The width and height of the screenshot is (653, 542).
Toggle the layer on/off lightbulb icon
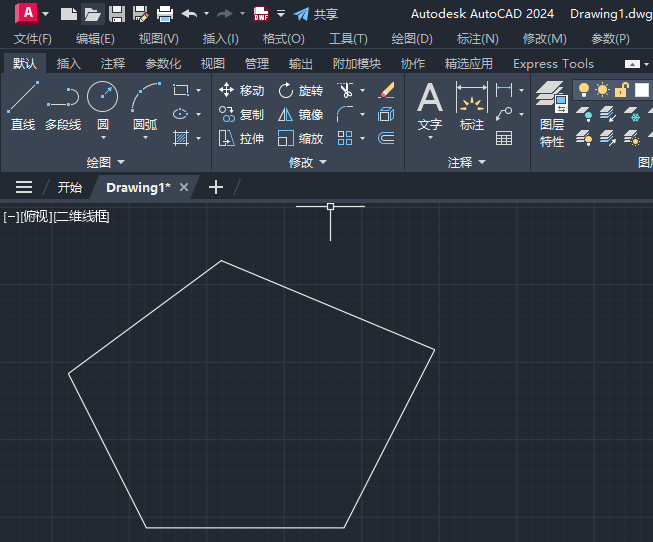(x=583, y=90)
